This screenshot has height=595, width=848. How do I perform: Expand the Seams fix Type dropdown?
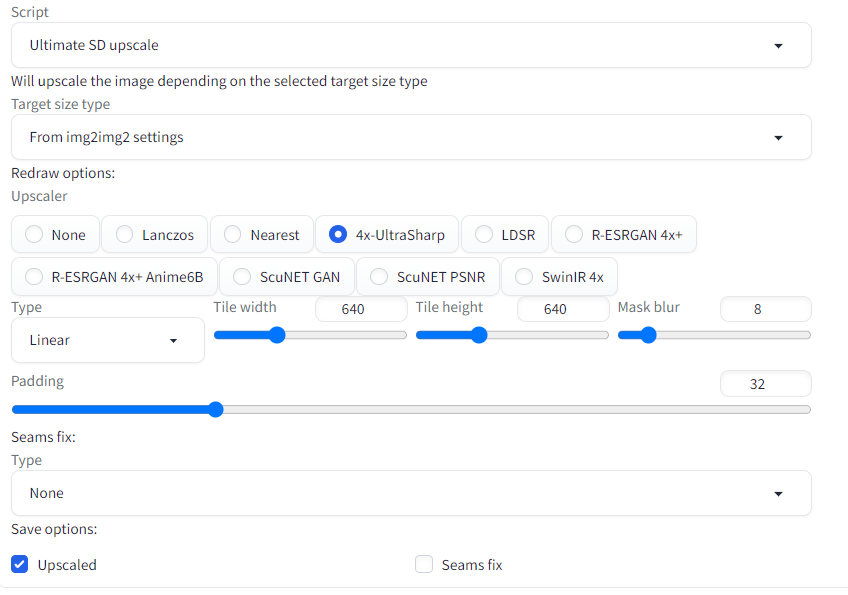click(x=411, y=493)
